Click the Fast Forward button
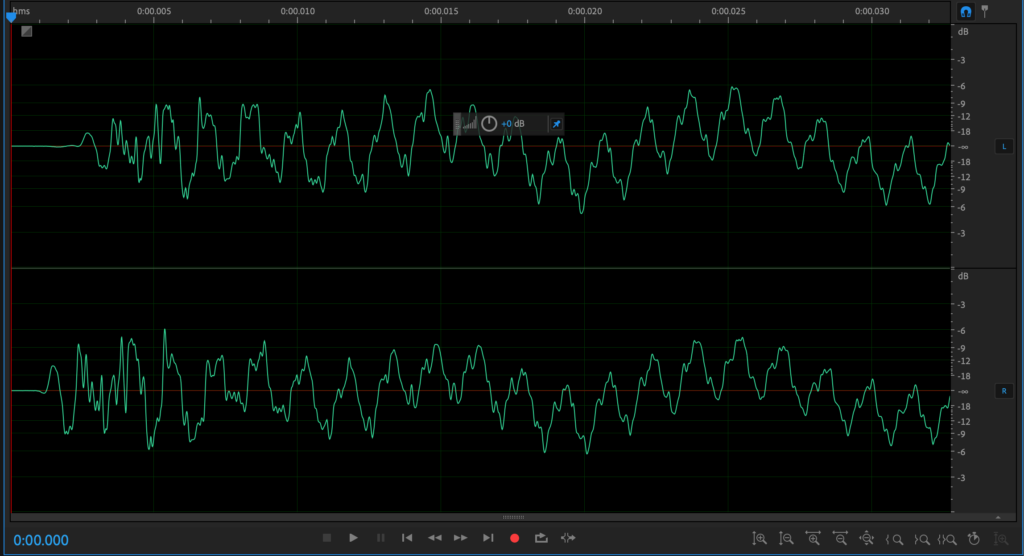 click(461, 538)
